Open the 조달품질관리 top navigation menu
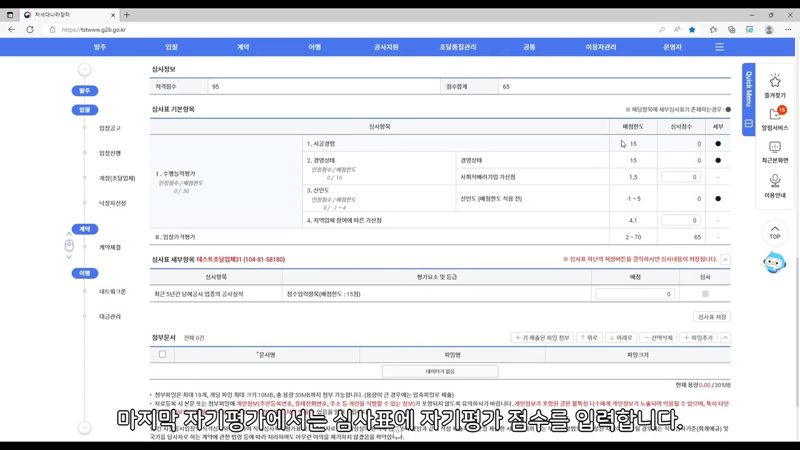Screen dimensions: 800x450 click(x=458, y=47)
